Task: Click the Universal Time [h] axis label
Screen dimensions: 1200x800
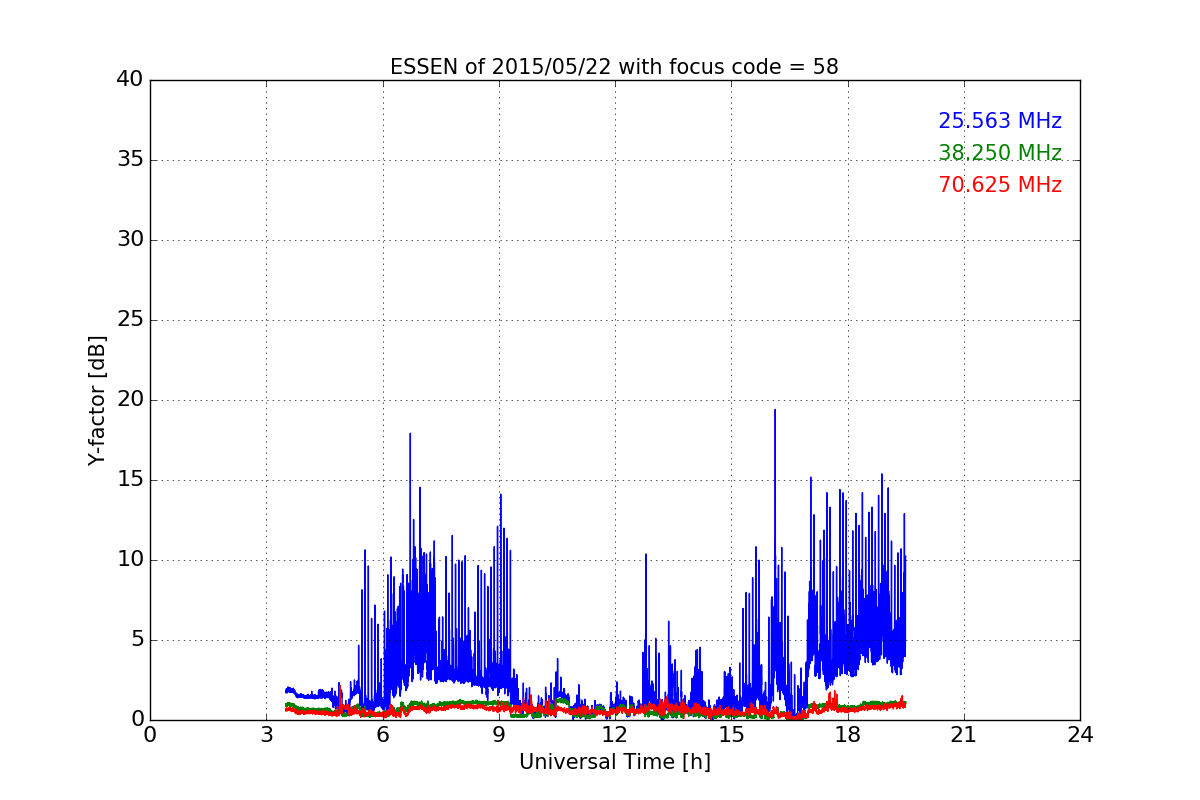Action: coord(614,762)
